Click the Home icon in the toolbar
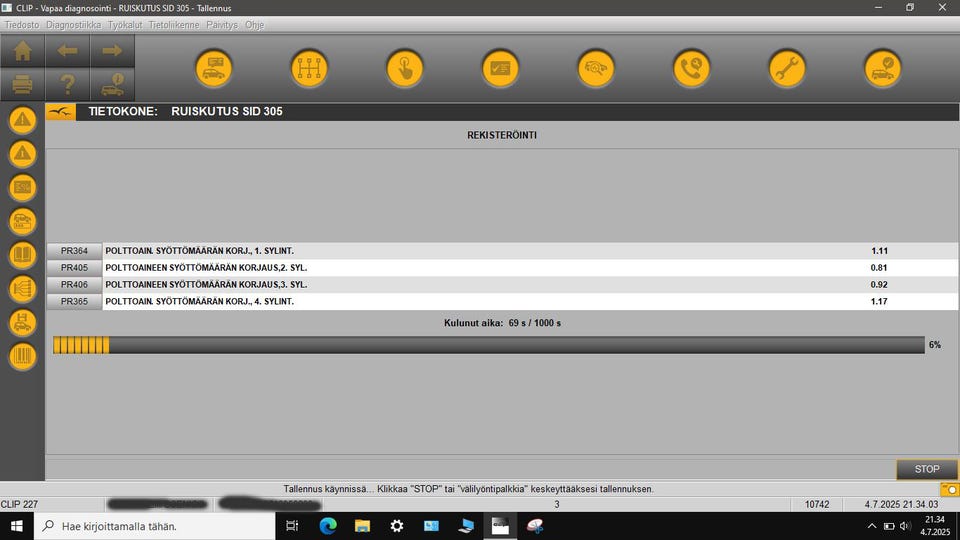 [23, 51]
